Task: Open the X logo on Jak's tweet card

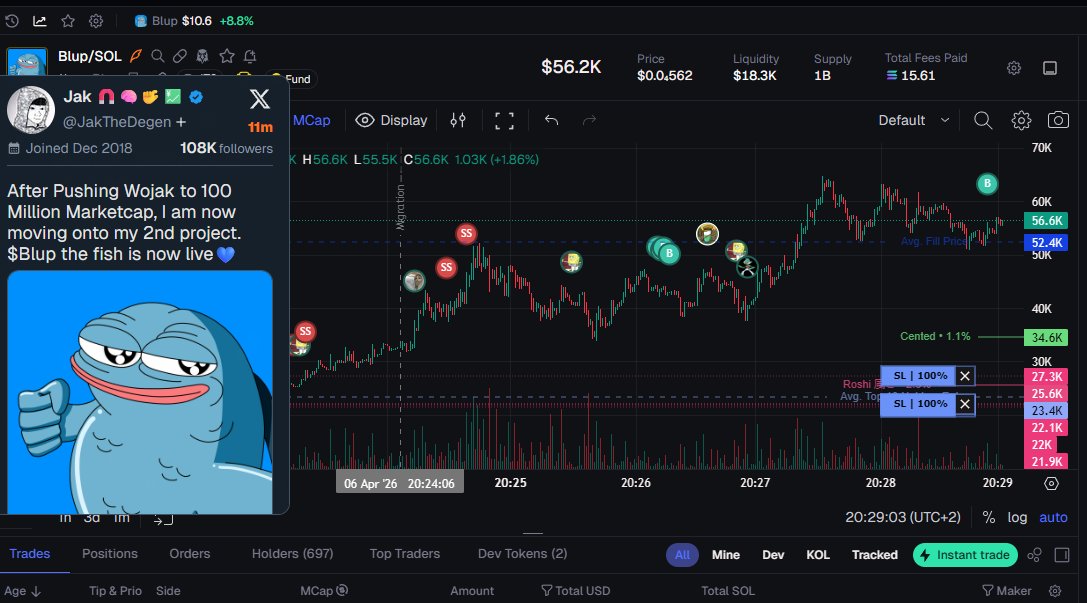Action: pyautogui.click(x=259, y=99)
